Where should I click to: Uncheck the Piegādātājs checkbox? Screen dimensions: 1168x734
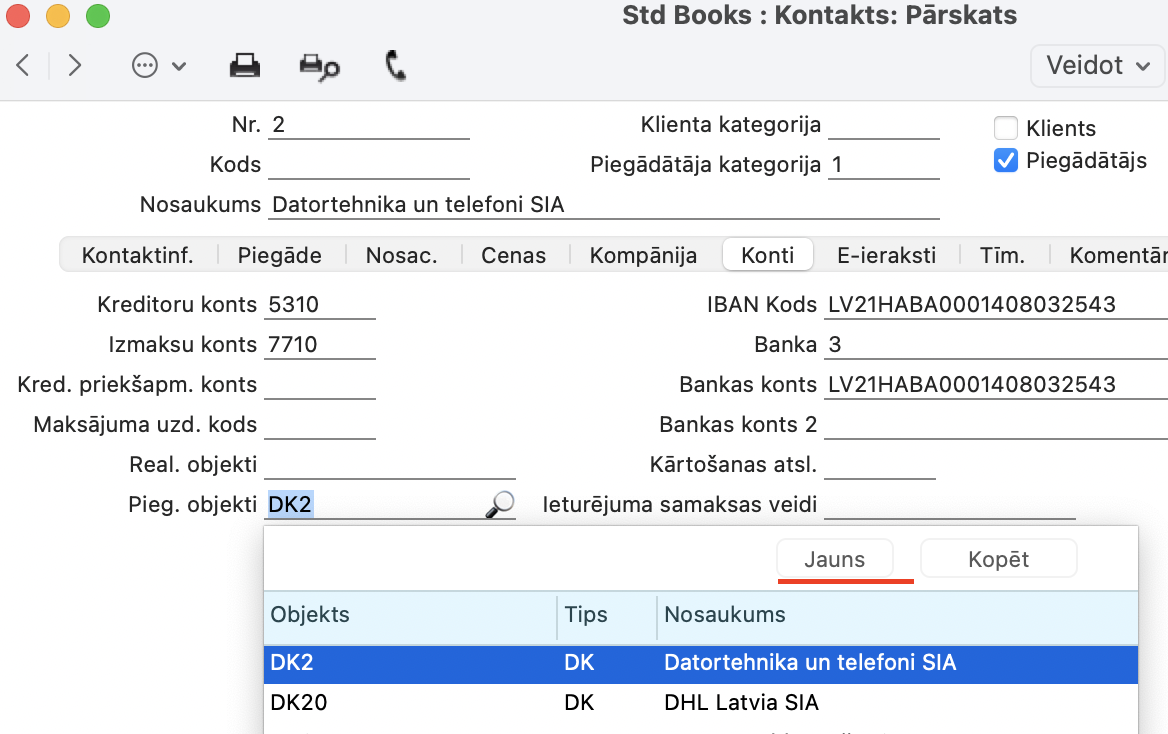(x=1006, y=160)
